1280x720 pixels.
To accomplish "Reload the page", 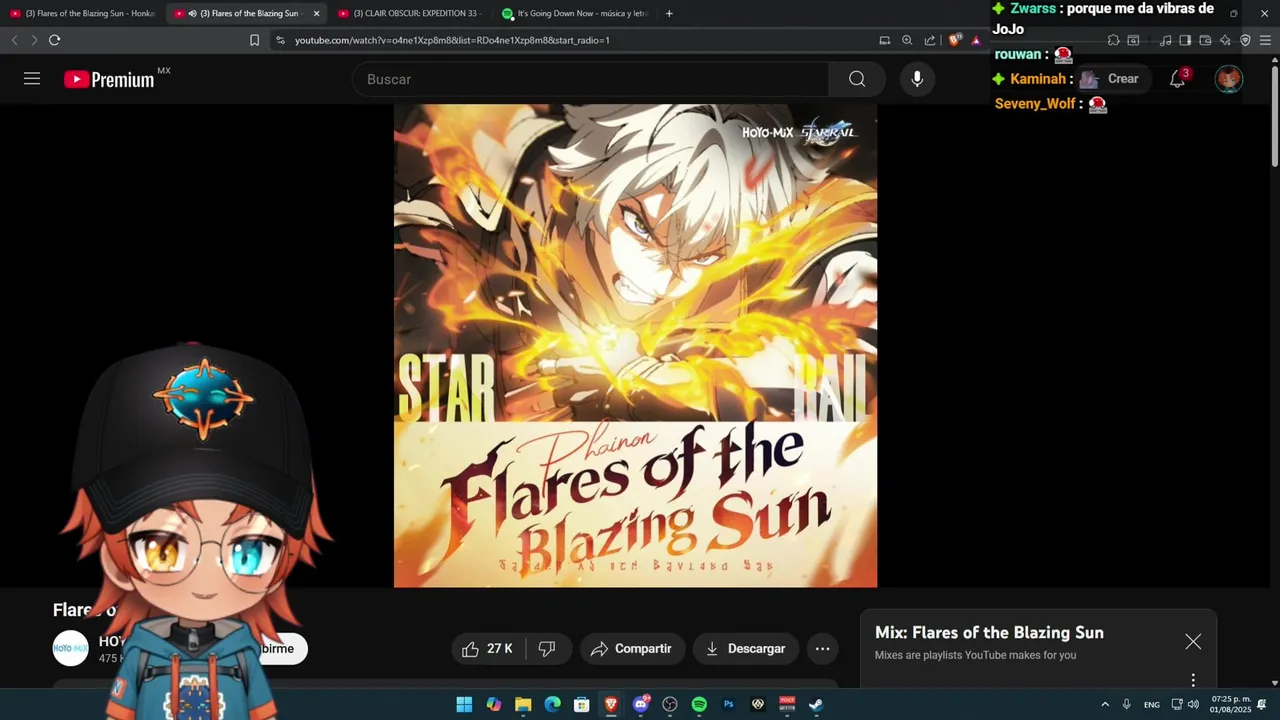I will 54,40.
